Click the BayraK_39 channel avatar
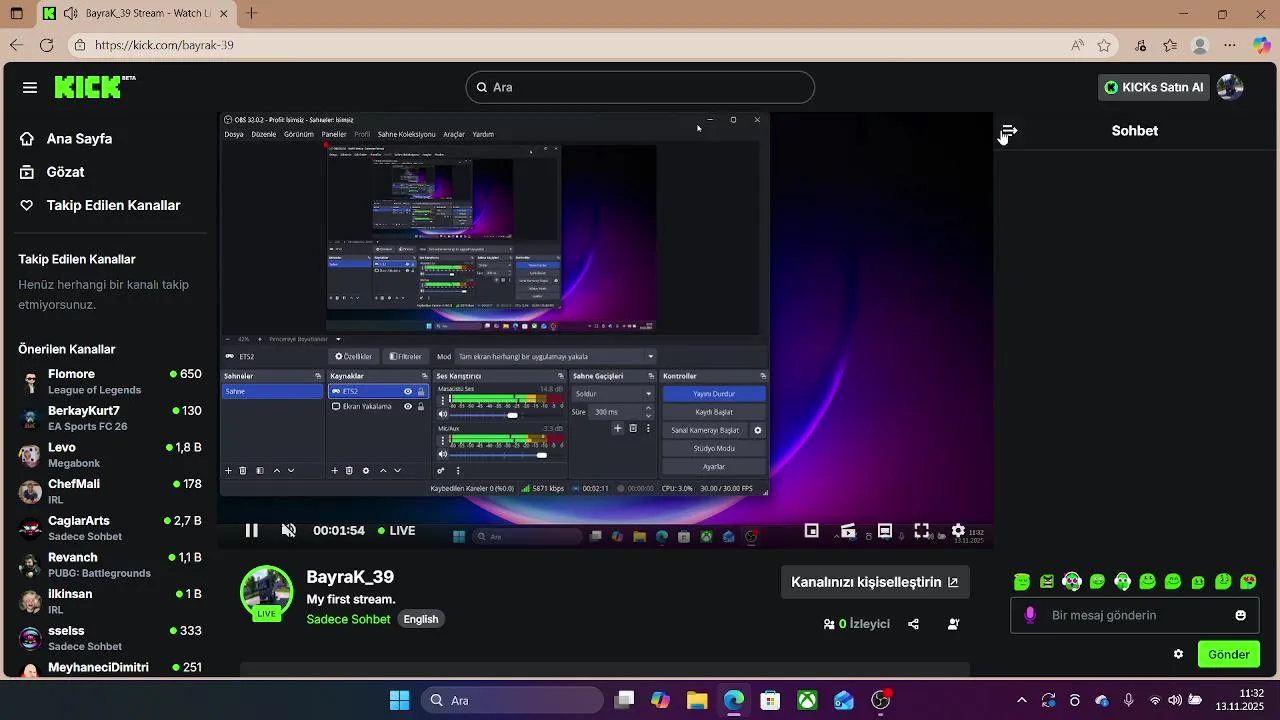Viewport: 1280px width, 720px height. pos(266,590)
